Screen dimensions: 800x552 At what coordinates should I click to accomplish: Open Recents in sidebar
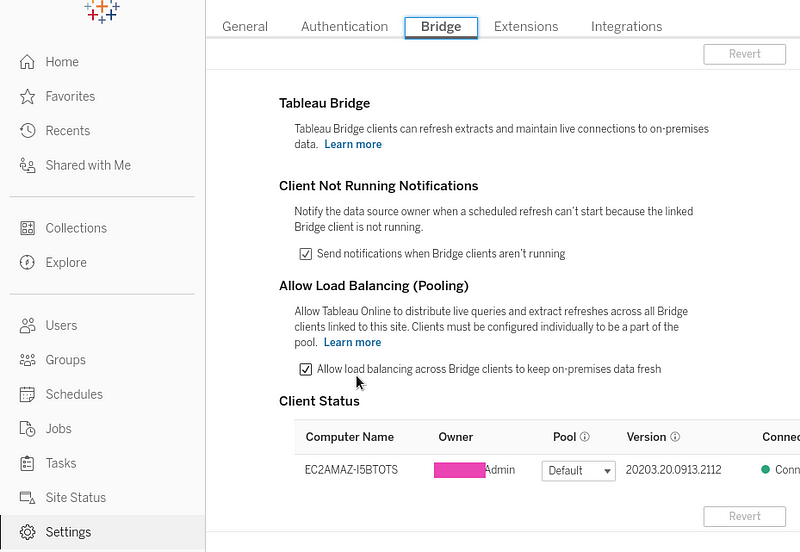pyautogui.click(x=68, y=131)
